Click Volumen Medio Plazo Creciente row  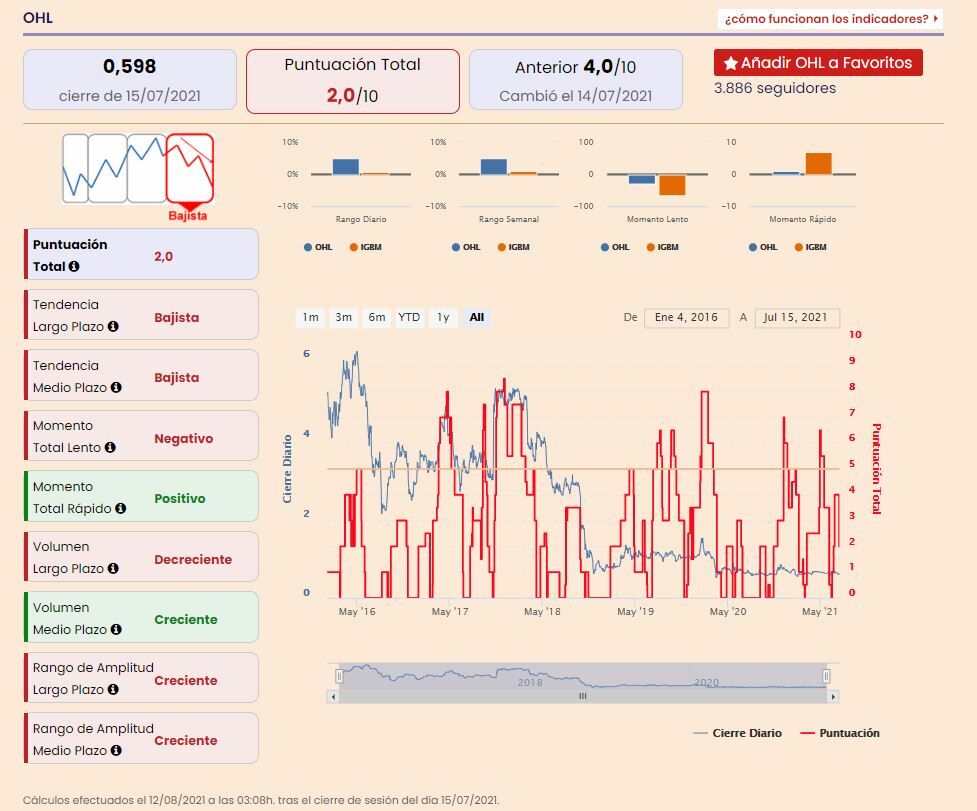pyautogui.click(x=141, y=617)
